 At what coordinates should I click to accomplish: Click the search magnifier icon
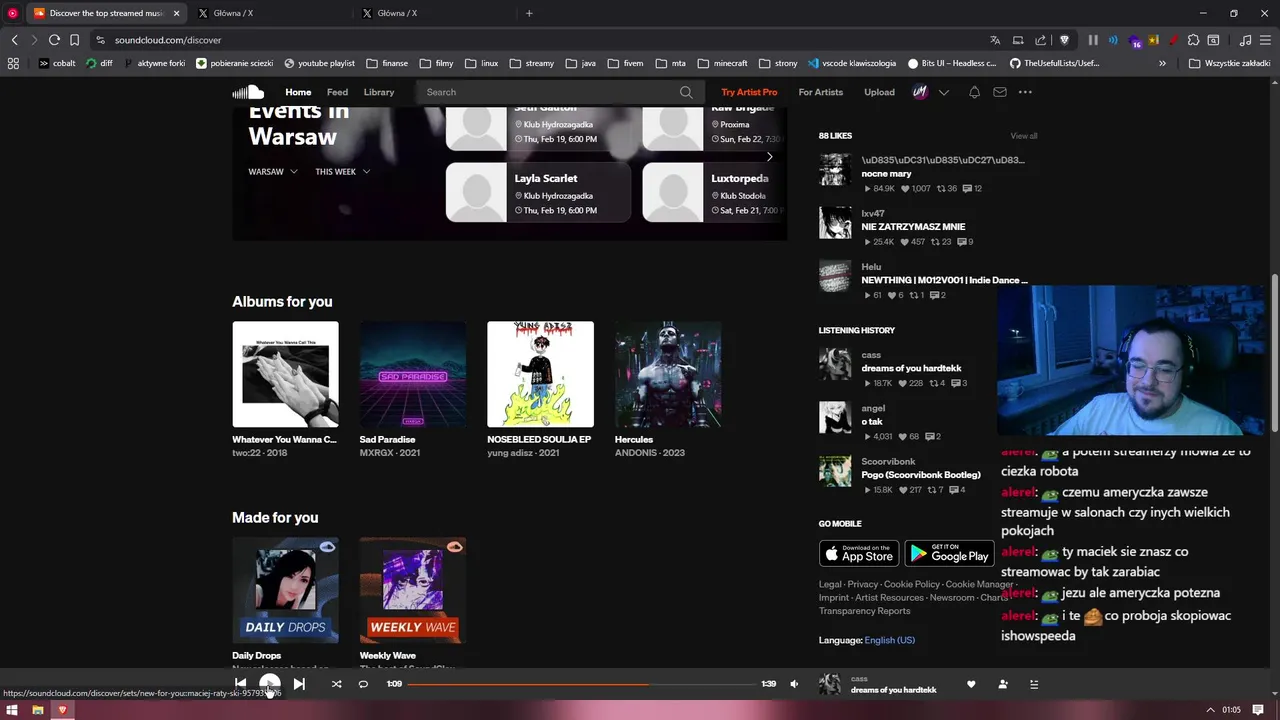[686, 92]
